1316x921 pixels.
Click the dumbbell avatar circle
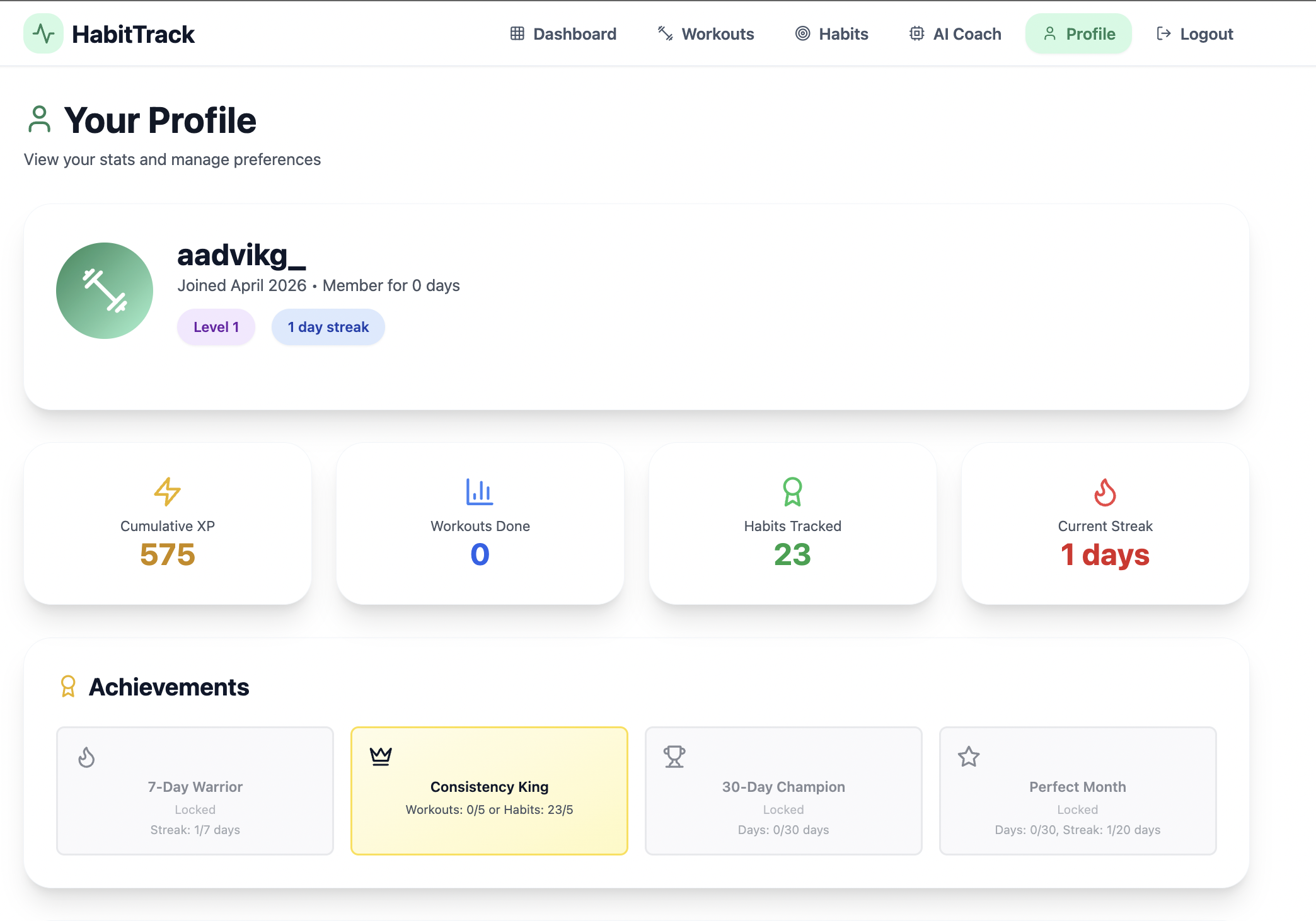[x=105, y=290]
